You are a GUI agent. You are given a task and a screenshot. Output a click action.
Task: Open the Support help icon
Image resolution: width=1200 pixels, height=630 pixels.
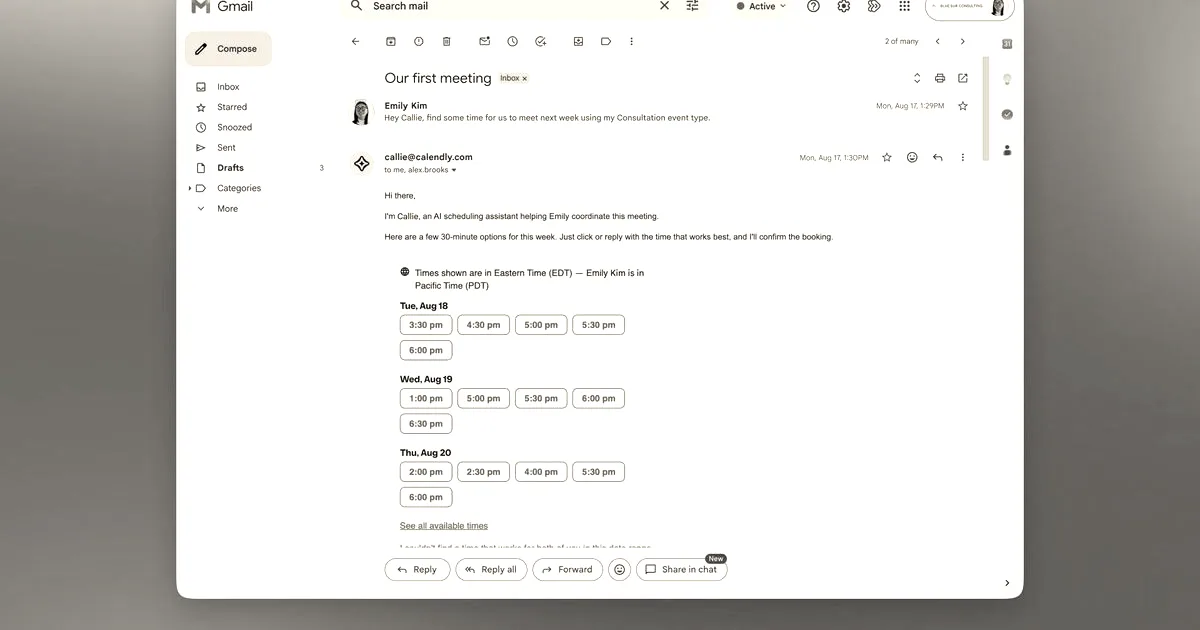pyautogui.click(x=813, y=6)
